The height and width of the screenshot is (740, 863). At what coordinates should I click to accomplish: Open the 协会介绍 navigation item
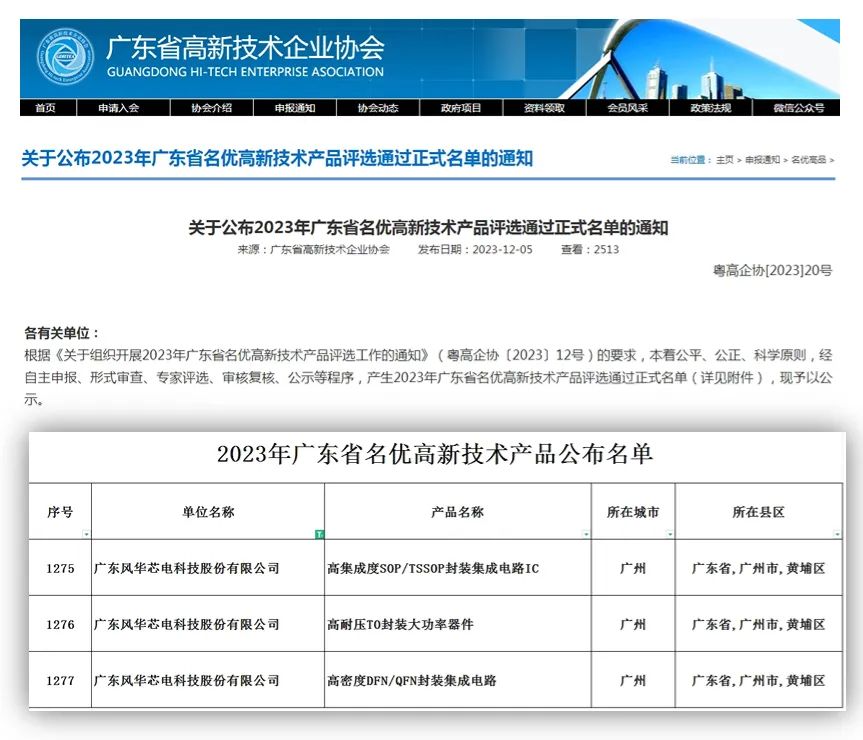pos(211,108)
